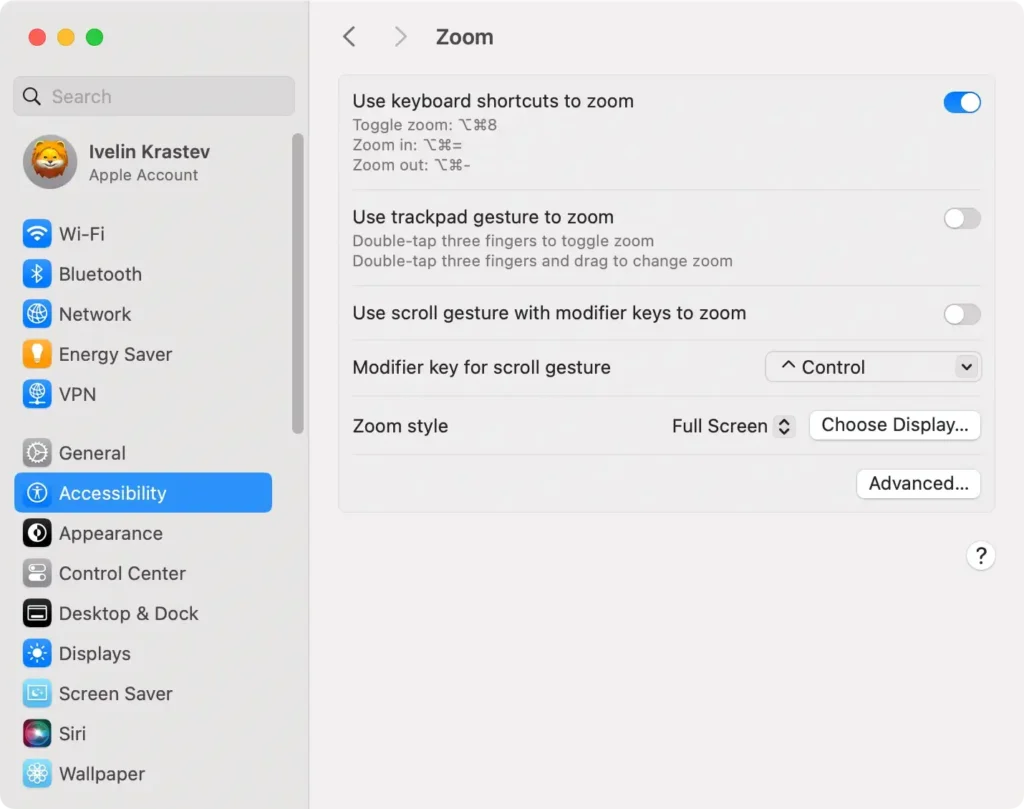Open the modifier key dropdown

click(x=872, y=366)
